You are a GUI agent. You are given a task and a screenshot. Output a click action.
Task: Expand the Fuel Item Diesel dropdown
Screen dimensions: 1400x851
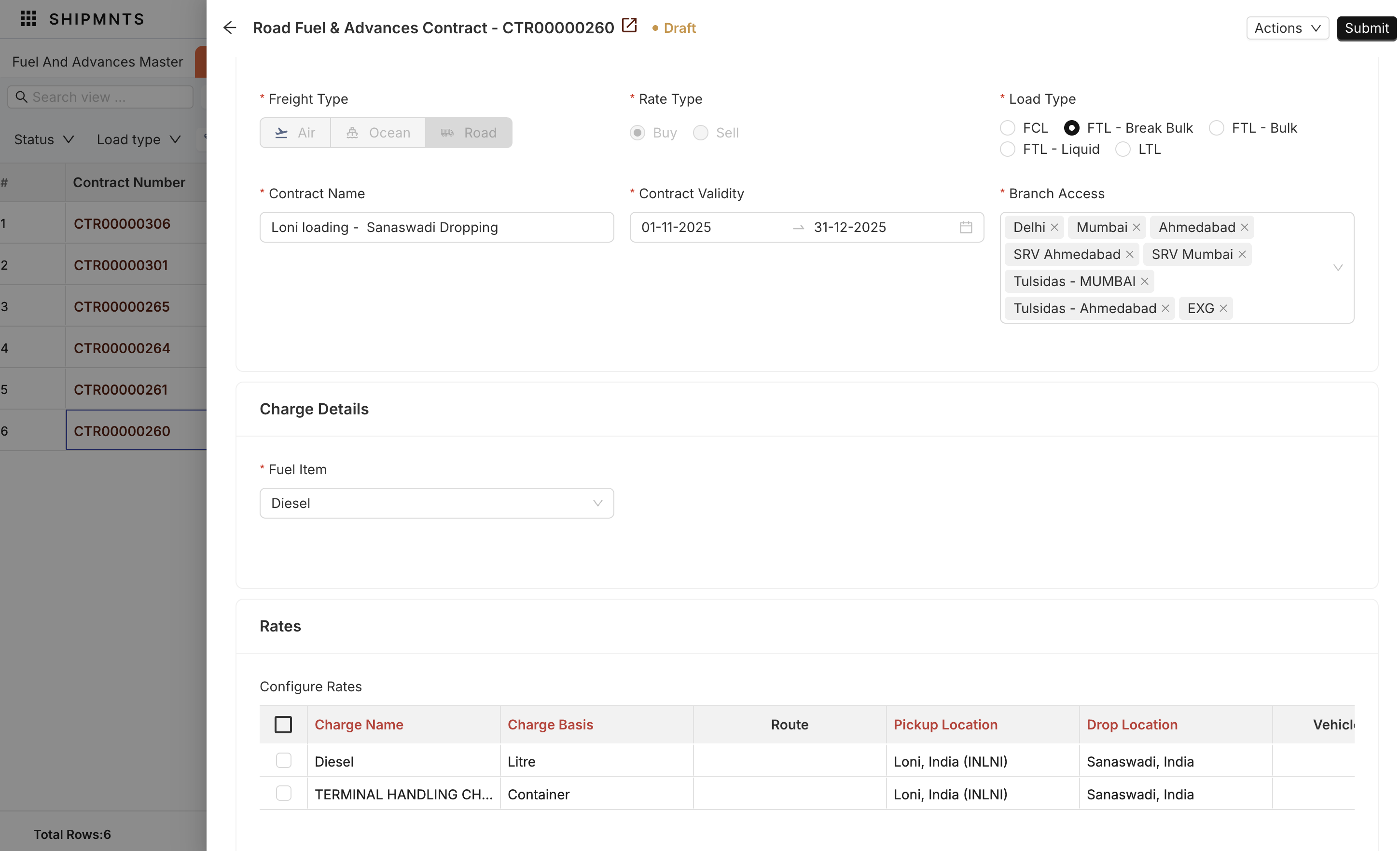click(x=436, y=503)
